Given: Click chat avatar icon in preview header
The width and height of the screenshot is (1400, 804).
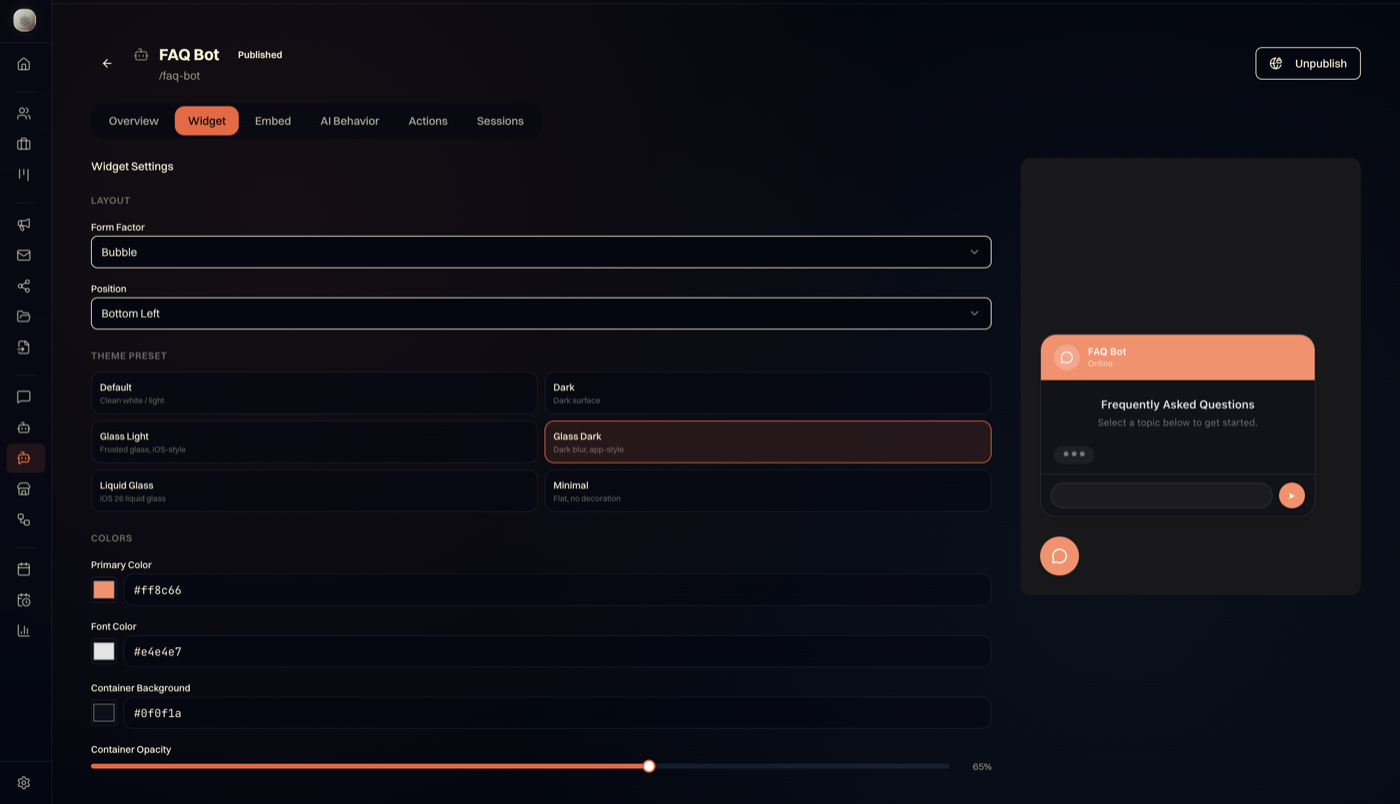Looking at the screenshot, I should [x=1067, y=357].
